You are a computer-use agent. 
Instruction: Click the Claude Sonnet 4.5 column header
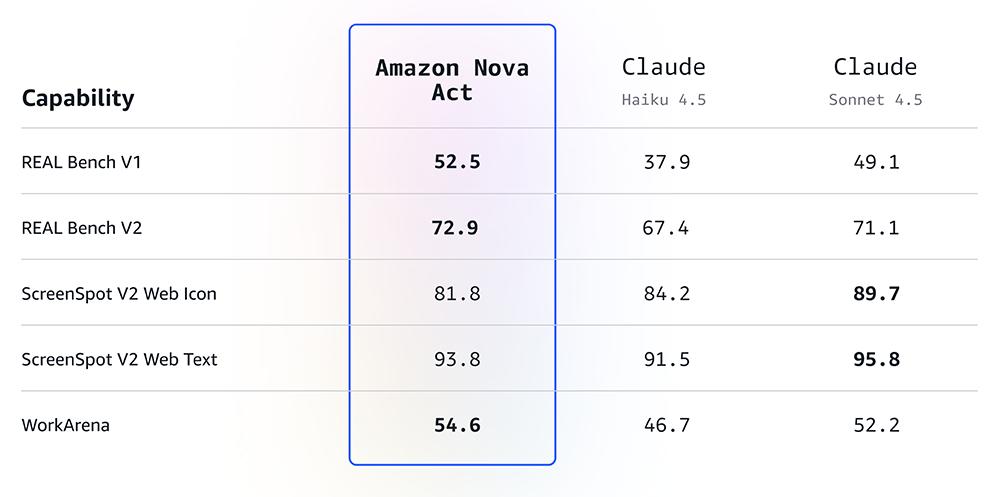click(x=875, y=80)
